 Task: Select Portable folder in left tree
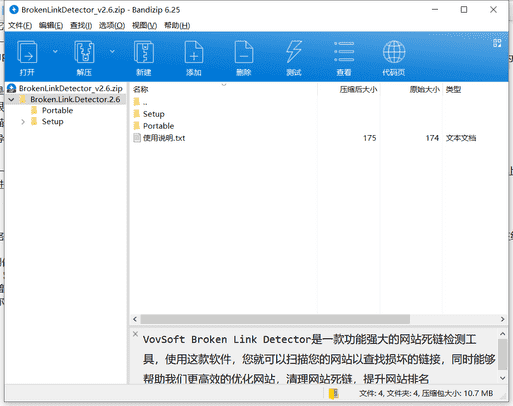[57, 110]
